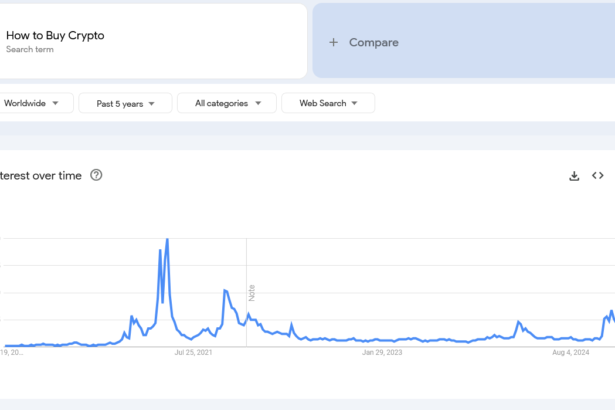Image resolution: width=615 pixels, height=410 pixels.
Task: Download the interest over time CSV
Action: [x=574, y=176]
